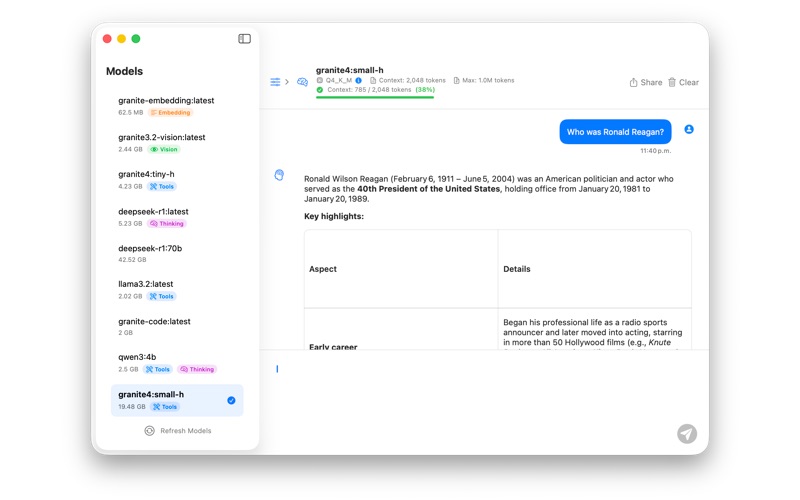Click the 'Who was Ronald Reagan?' message bubble
This screenshot has height=500, width=800.
(x=615, y=132)
